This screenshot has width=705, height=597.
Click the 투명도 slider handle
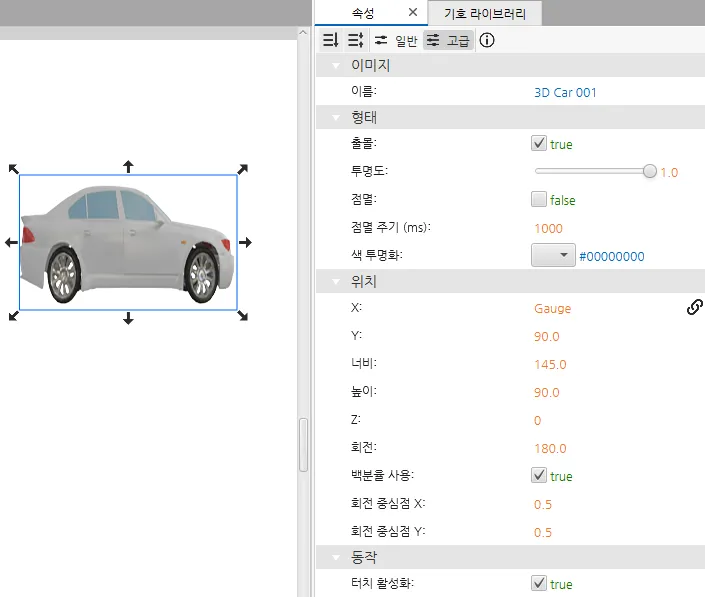tap(650, 172)
